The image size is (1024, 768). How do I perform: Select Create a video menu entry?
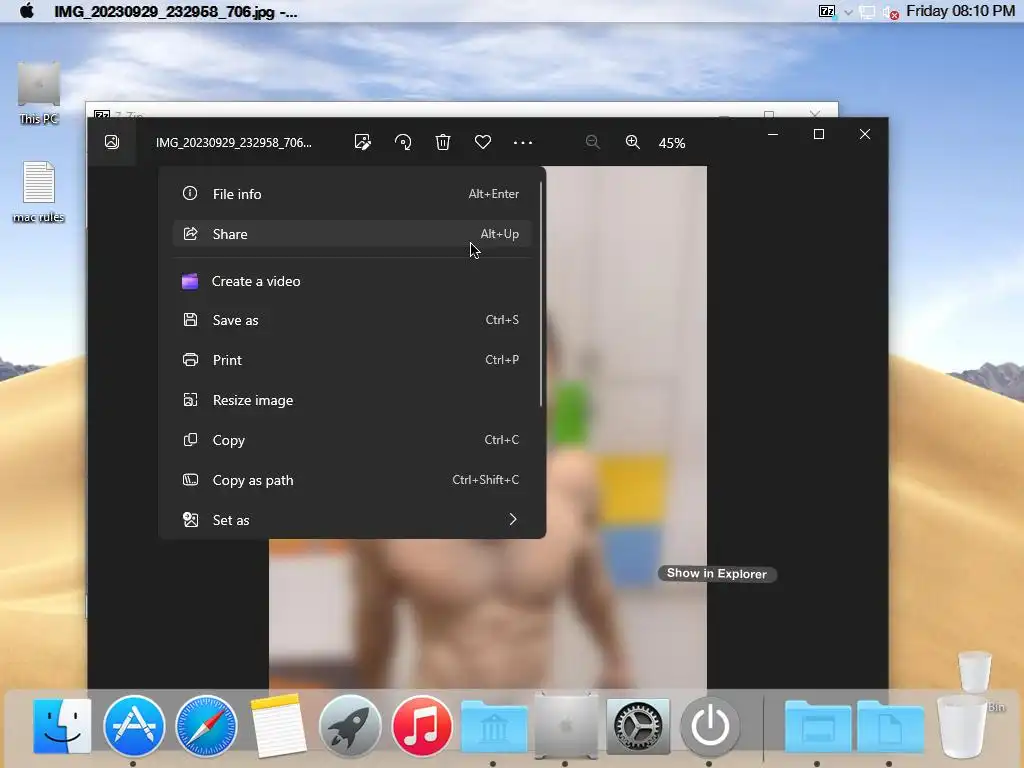[351, 281]
